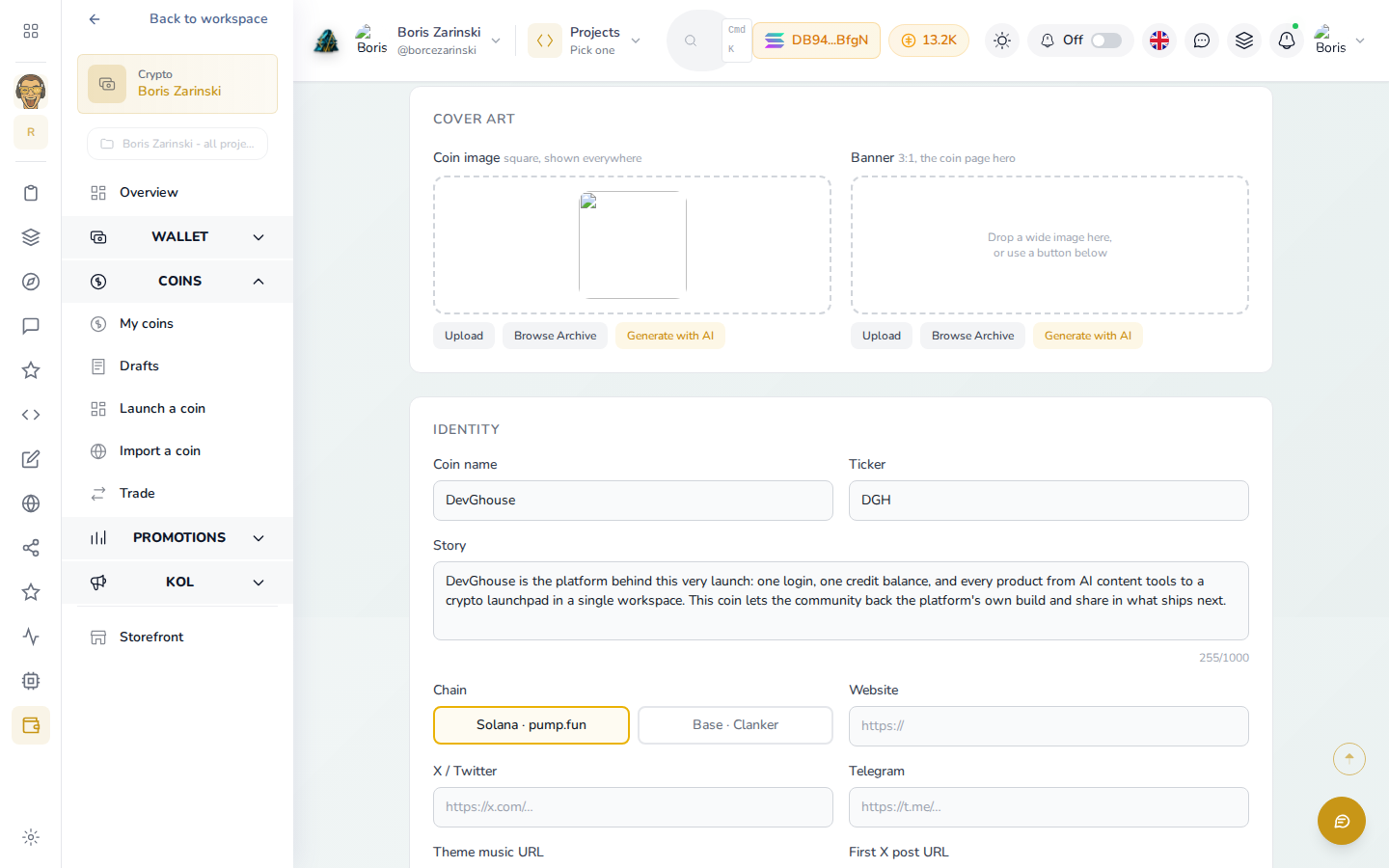This screenshot has width=1389, height=868.
Task: Click the share nodes icon in left rail
Action: tap(31, 548)
